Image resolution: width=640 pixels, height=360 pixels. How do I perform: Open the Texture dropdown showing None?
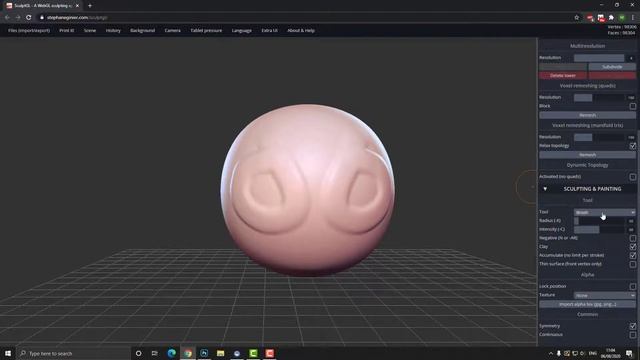[x=605, y=295]
